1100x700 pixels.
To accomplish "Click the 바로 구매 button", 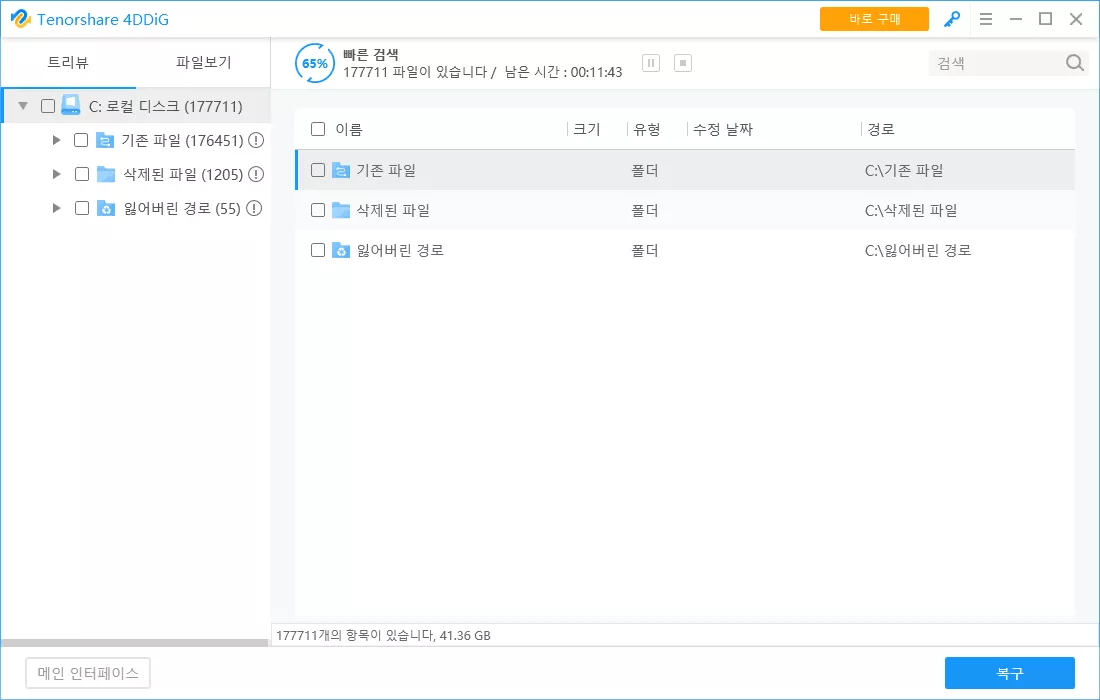I will 874,19.
